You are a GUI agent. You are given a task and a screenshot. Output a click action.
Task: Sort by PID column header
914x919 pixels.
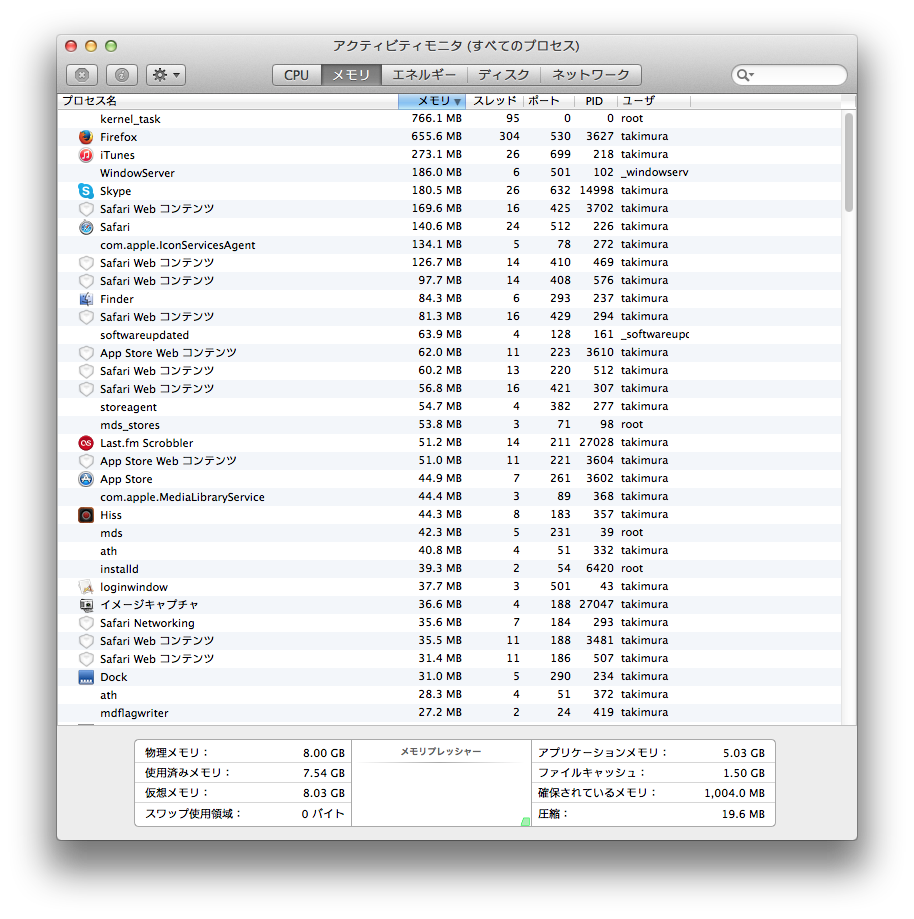(594, 101)
